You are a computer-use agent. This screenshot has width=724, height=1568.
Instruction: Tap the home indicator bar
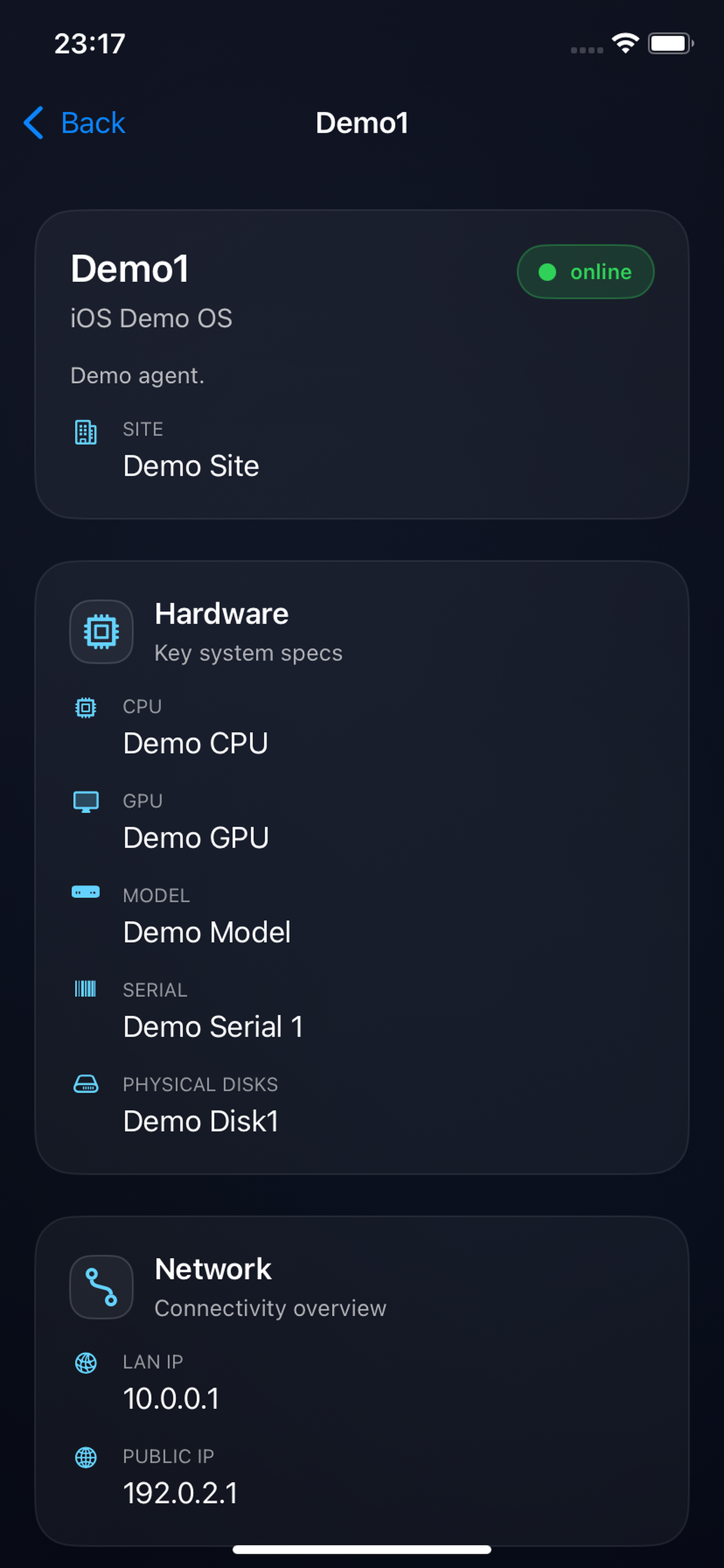pyautogui.click(x=362, y=1549)
